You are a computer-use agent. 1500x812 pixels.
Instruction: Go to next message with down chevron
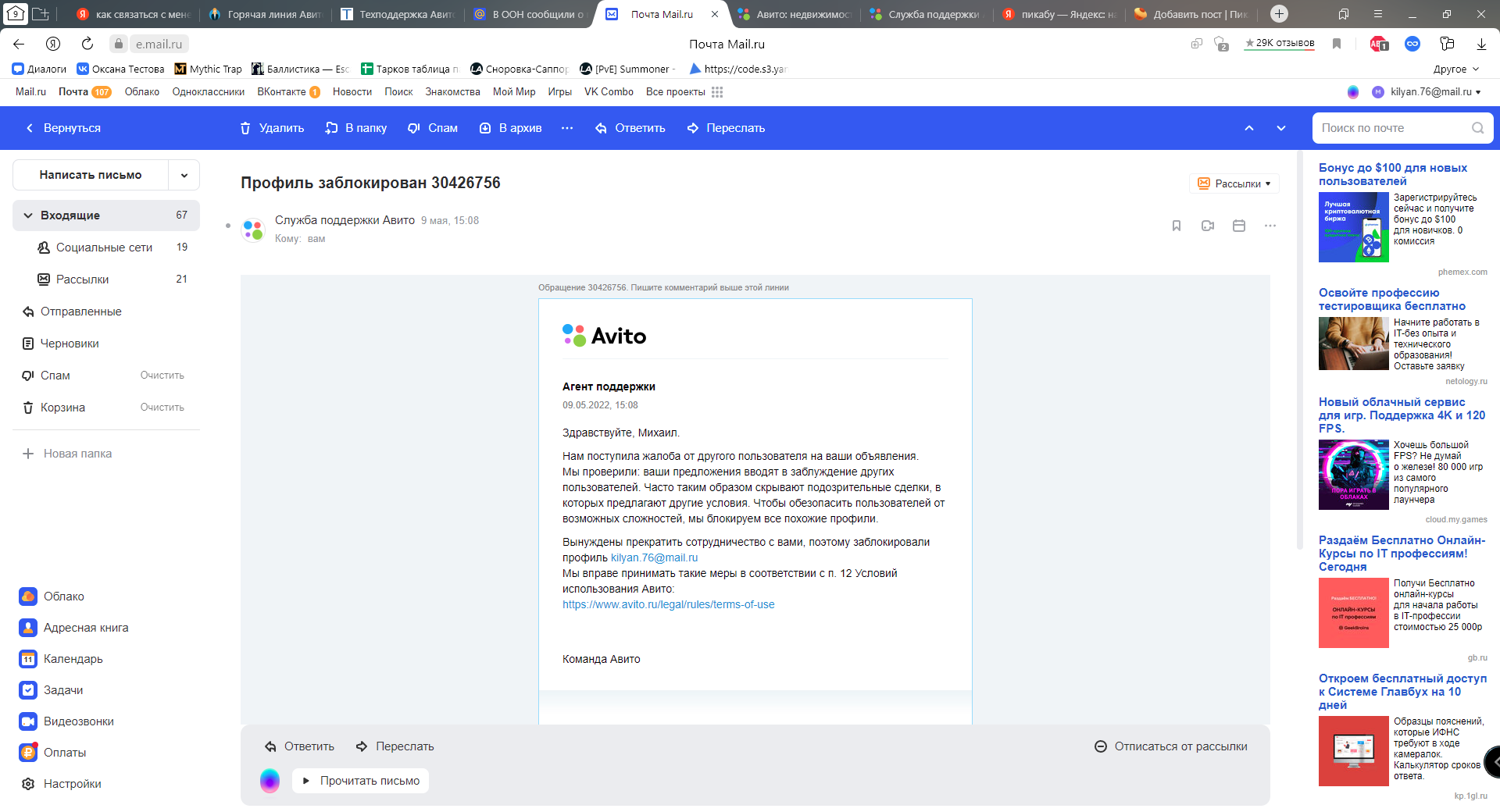coord(1281,128)
